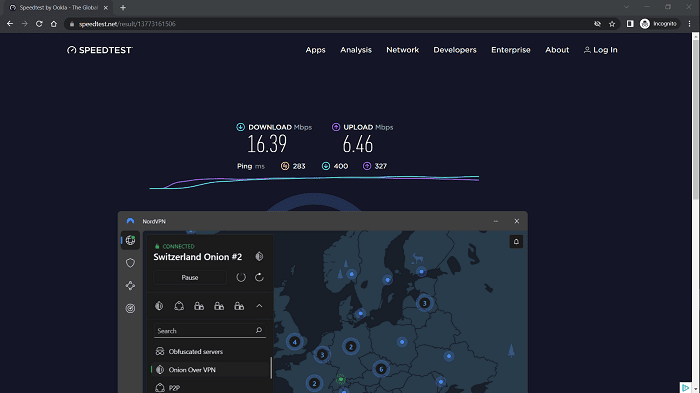
Task: Close the Speedtest by Ookla tab
Action: pyautogui.click(x=106, y=8)
